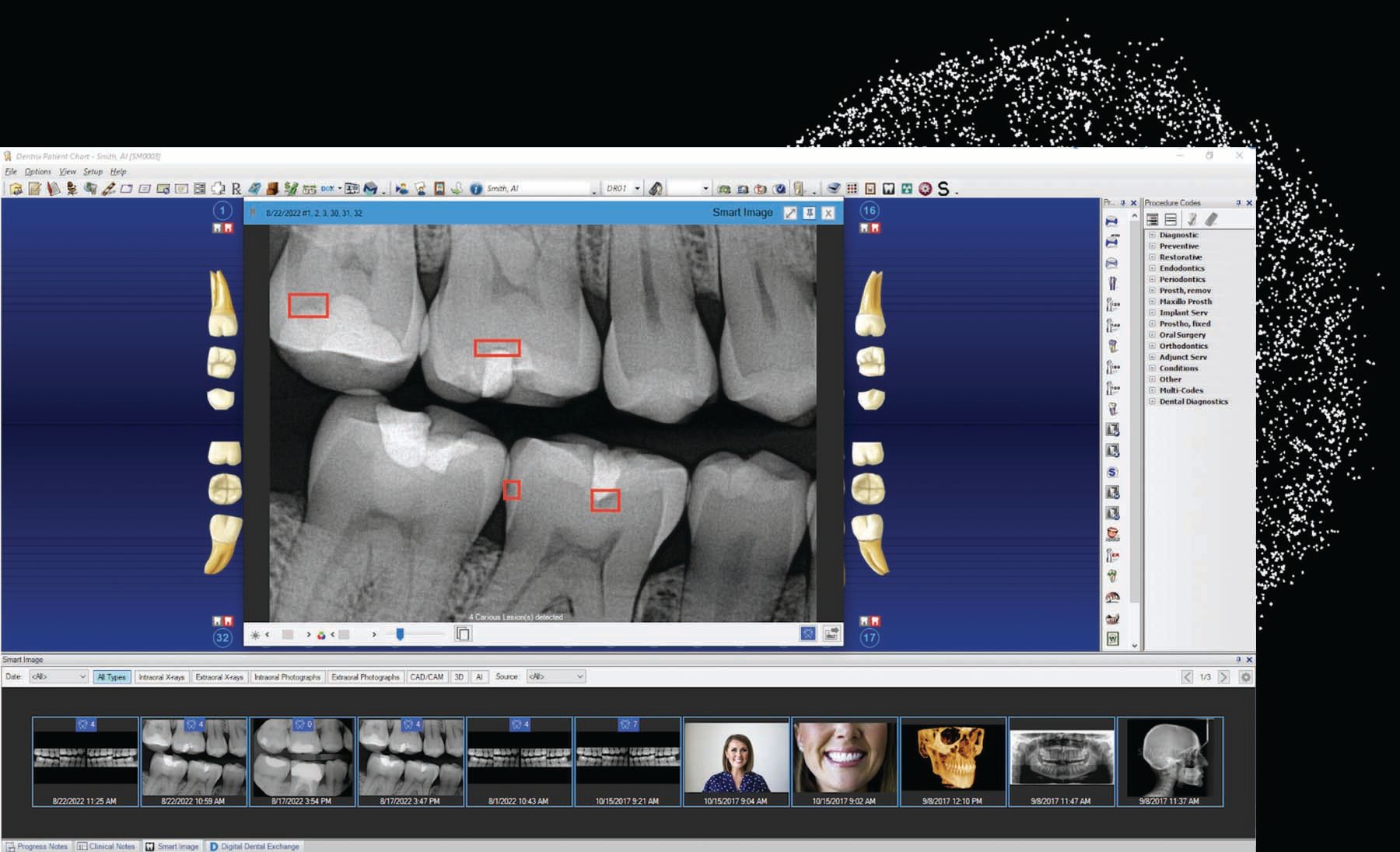Expand the Diagnostic procedure category
The image size is (1400, 852).
(x=1152, y=235)
